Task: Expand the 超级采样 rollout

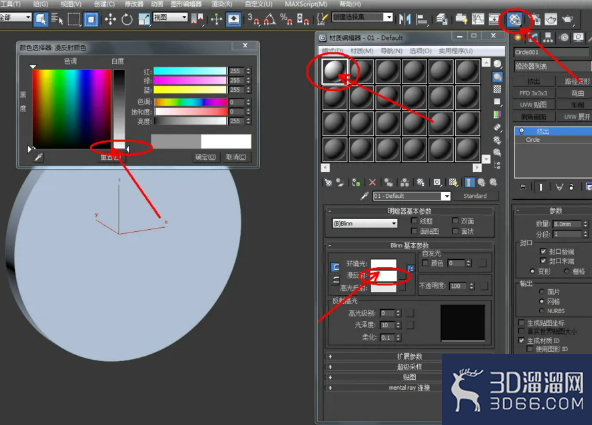Action: click(410, 366)
